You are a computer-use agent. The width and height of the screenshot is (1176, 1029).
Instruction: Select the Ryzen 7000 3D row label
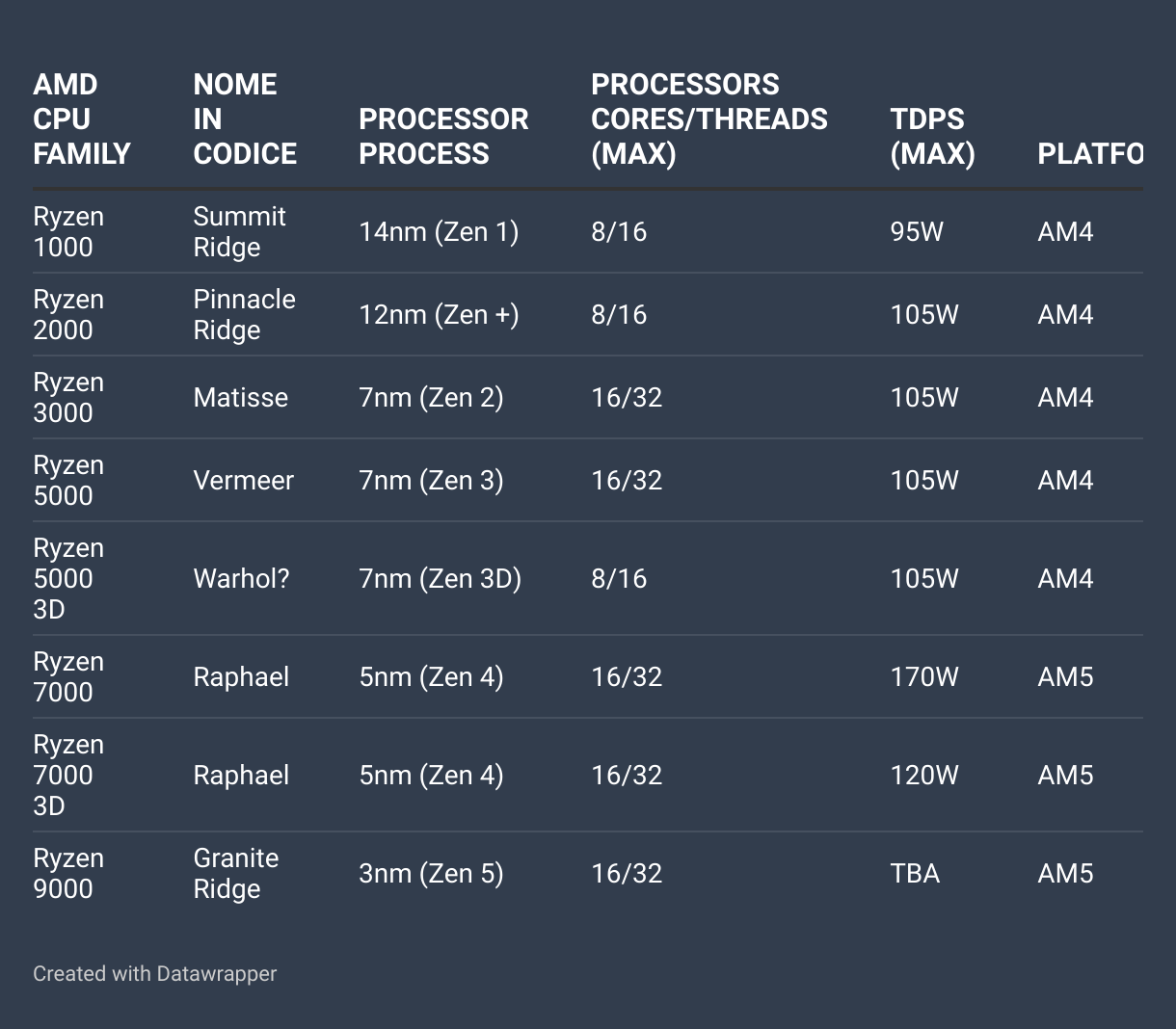click(x=67, y=775)
